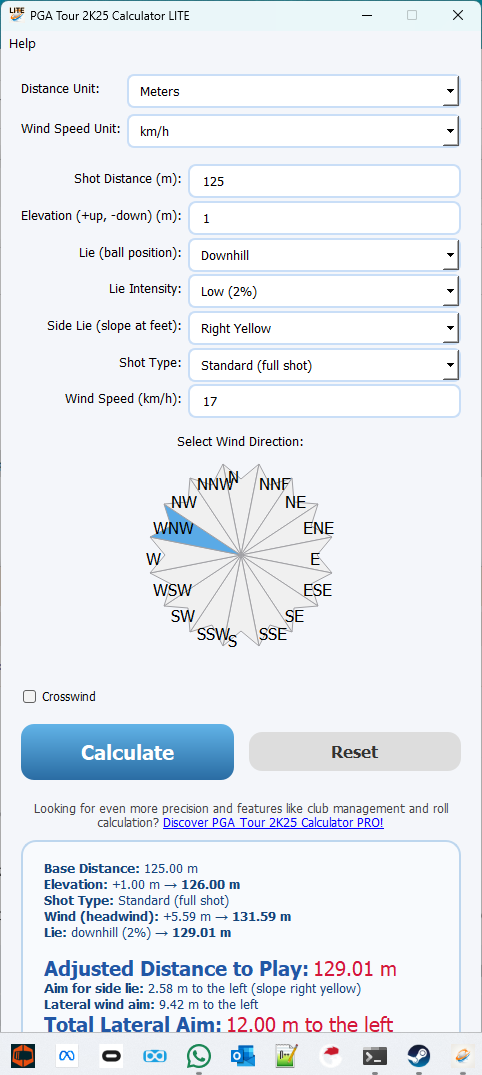
Task: Open the terminal icon in taskbar
Action: point(375,1055)
